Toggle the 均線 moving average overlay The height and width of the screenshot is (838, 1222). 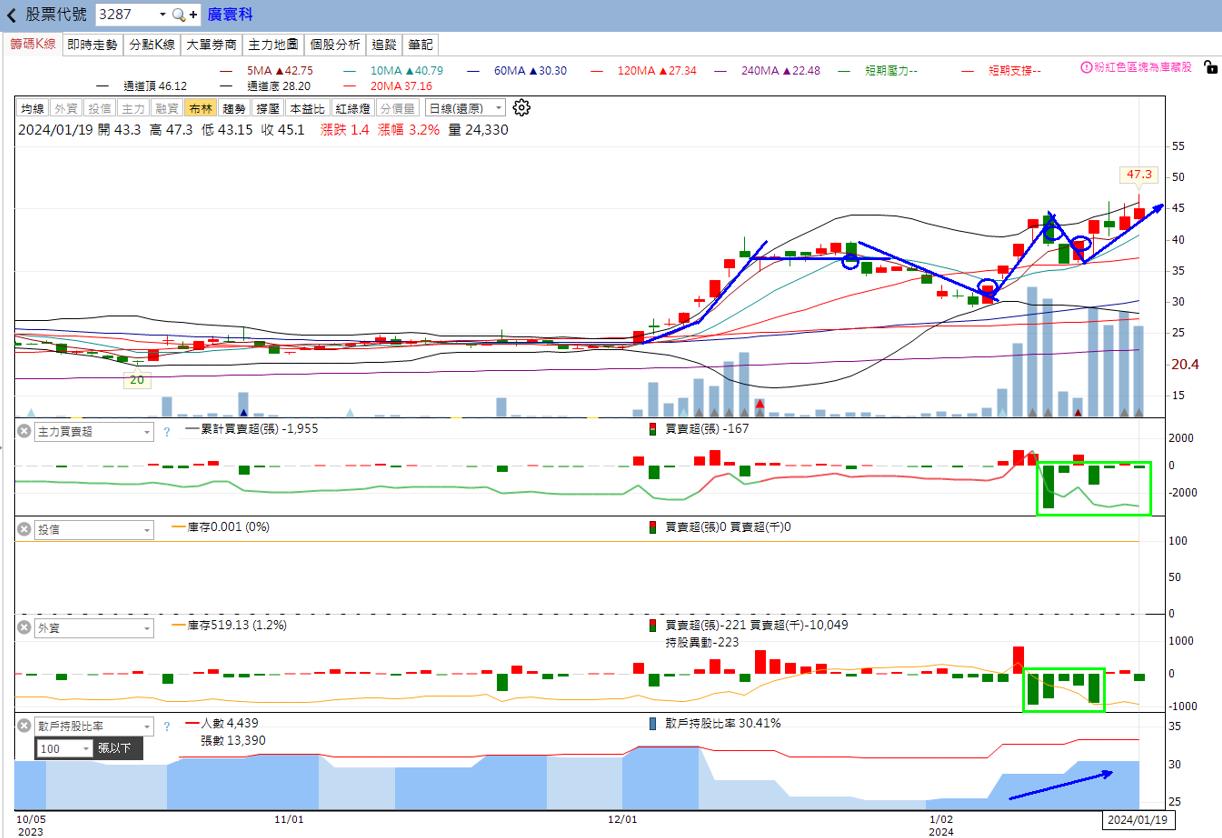[x=32, y=108]
